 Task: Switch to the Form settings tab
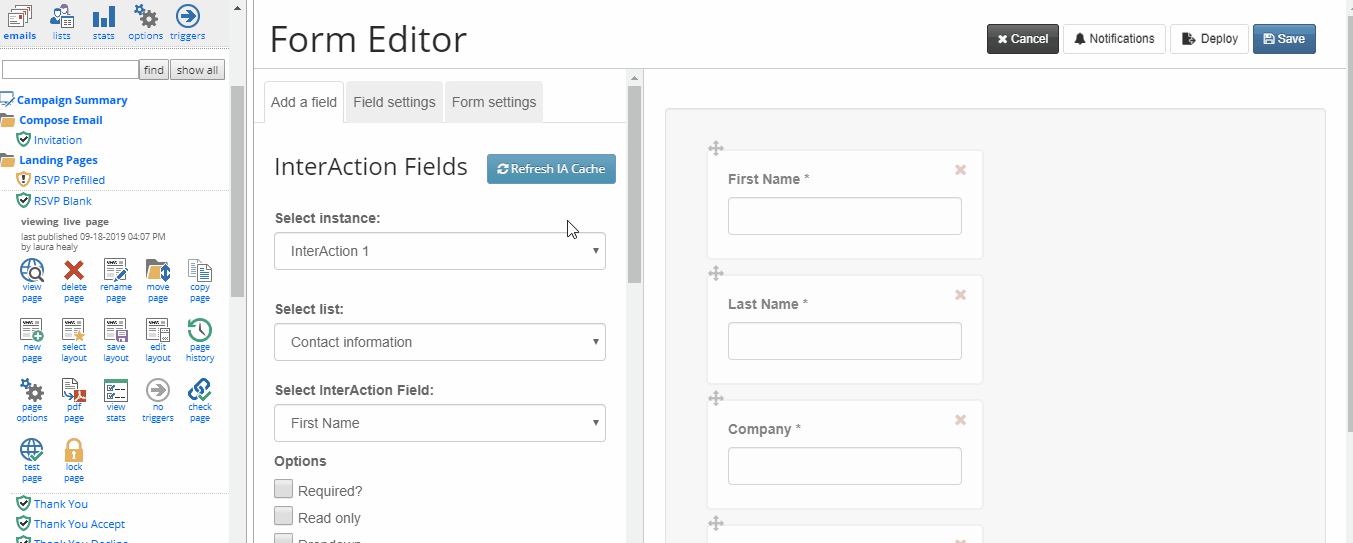494,102
